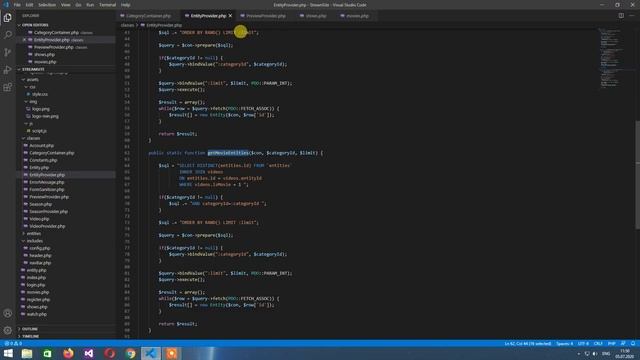Open the Terminal menu
Viewport: 640px width, 360px height.
pos(107,5)
